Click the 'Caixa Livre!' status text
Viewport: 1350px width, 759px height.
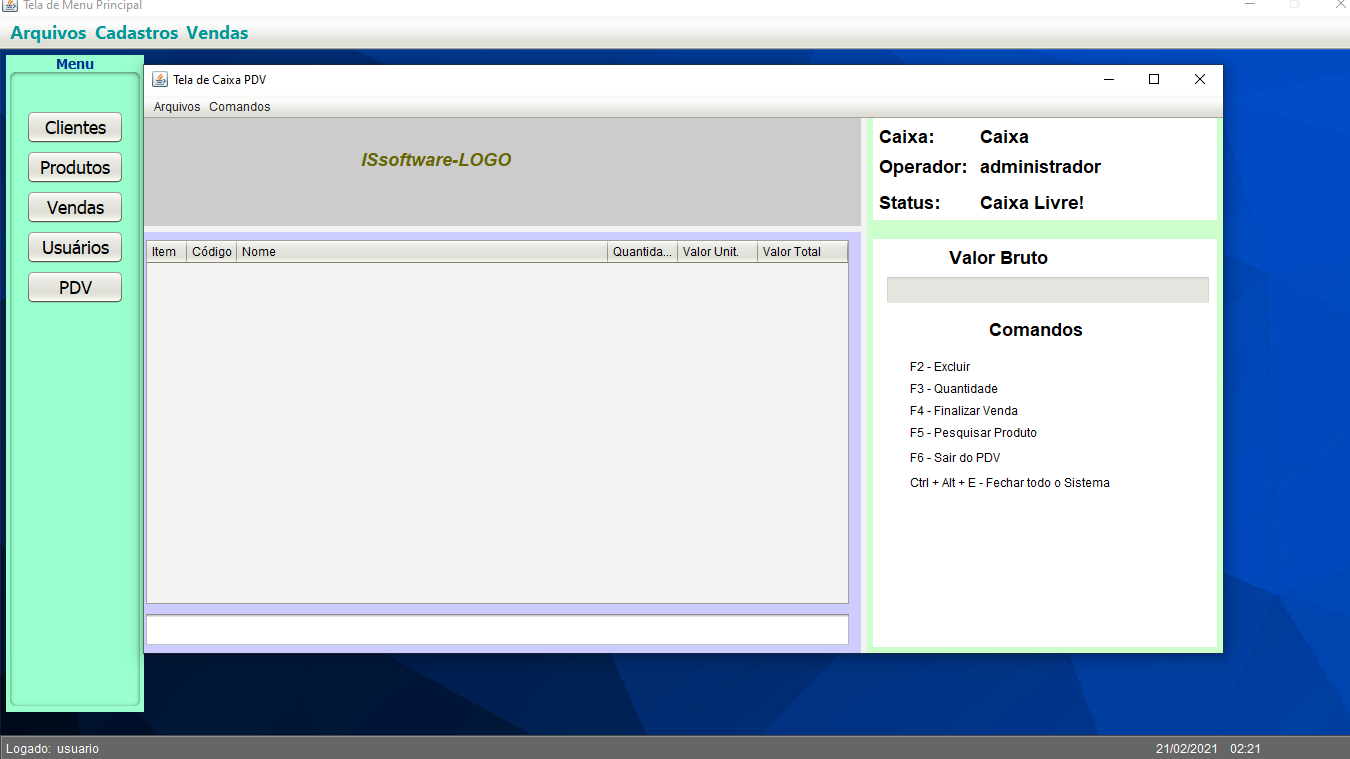(x=1032, y=203)
